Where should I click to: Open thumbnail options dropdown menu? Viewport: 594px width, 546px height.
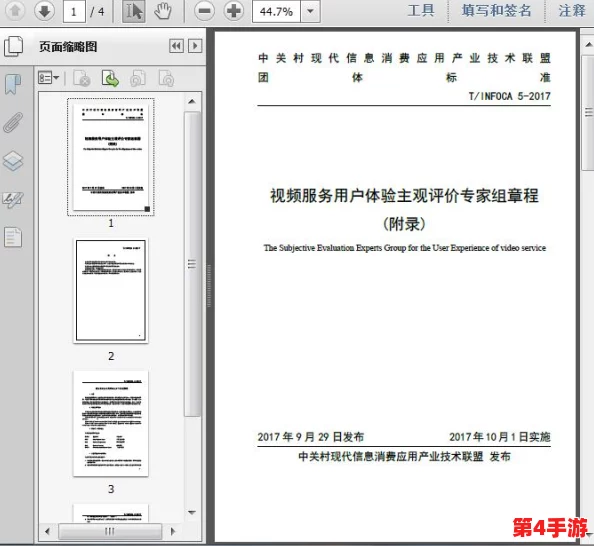48,78
